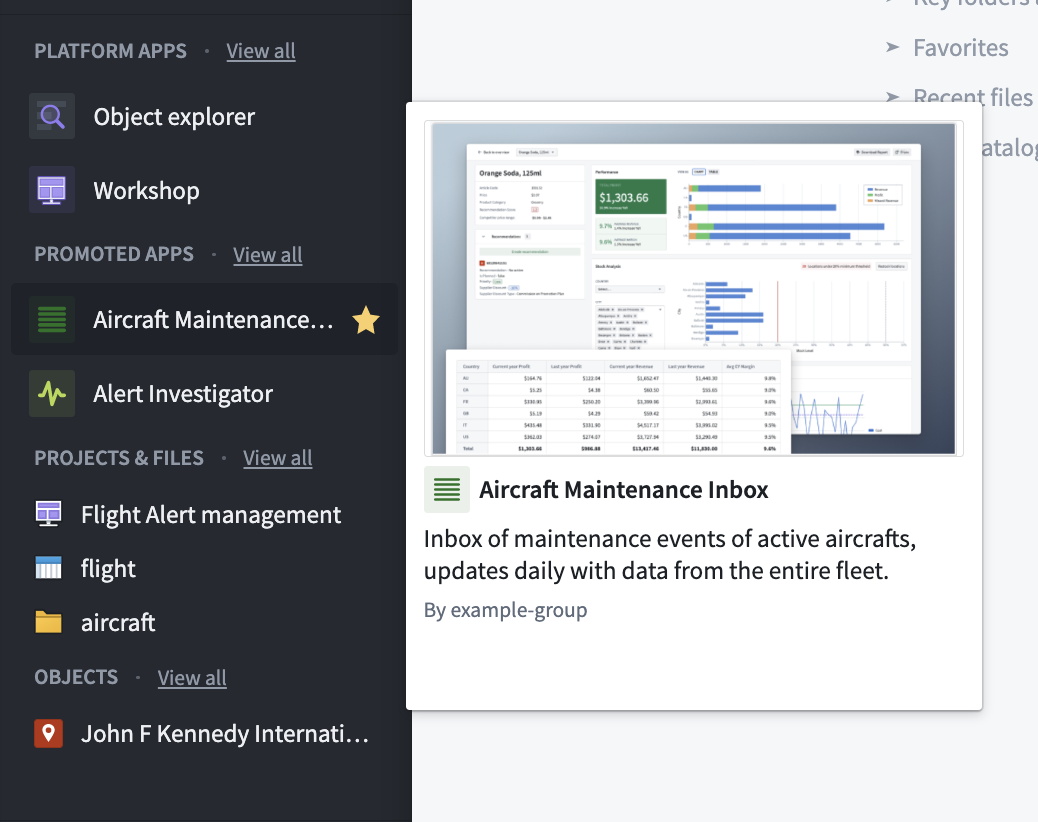
Task: Open the aircraft folder entry
Action: point(118,623)
